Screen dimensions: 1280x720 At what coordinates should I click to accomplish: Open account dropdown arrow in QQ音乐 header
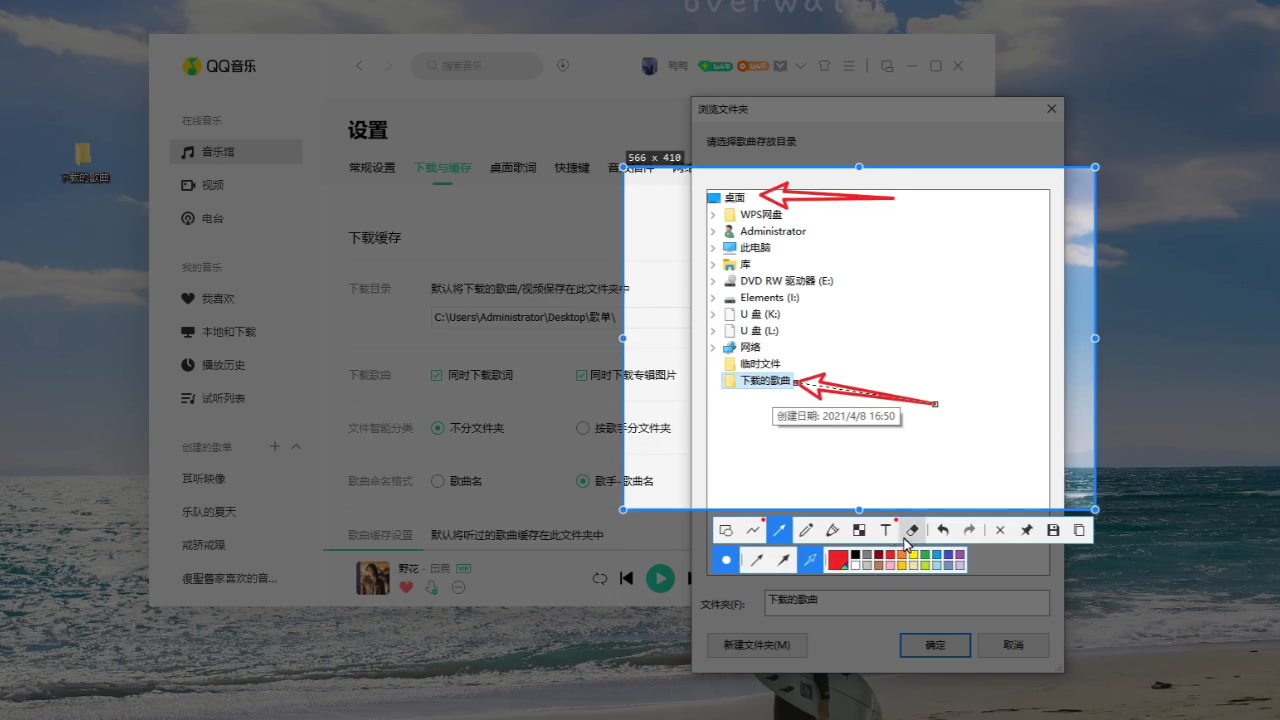pos(800,66)
